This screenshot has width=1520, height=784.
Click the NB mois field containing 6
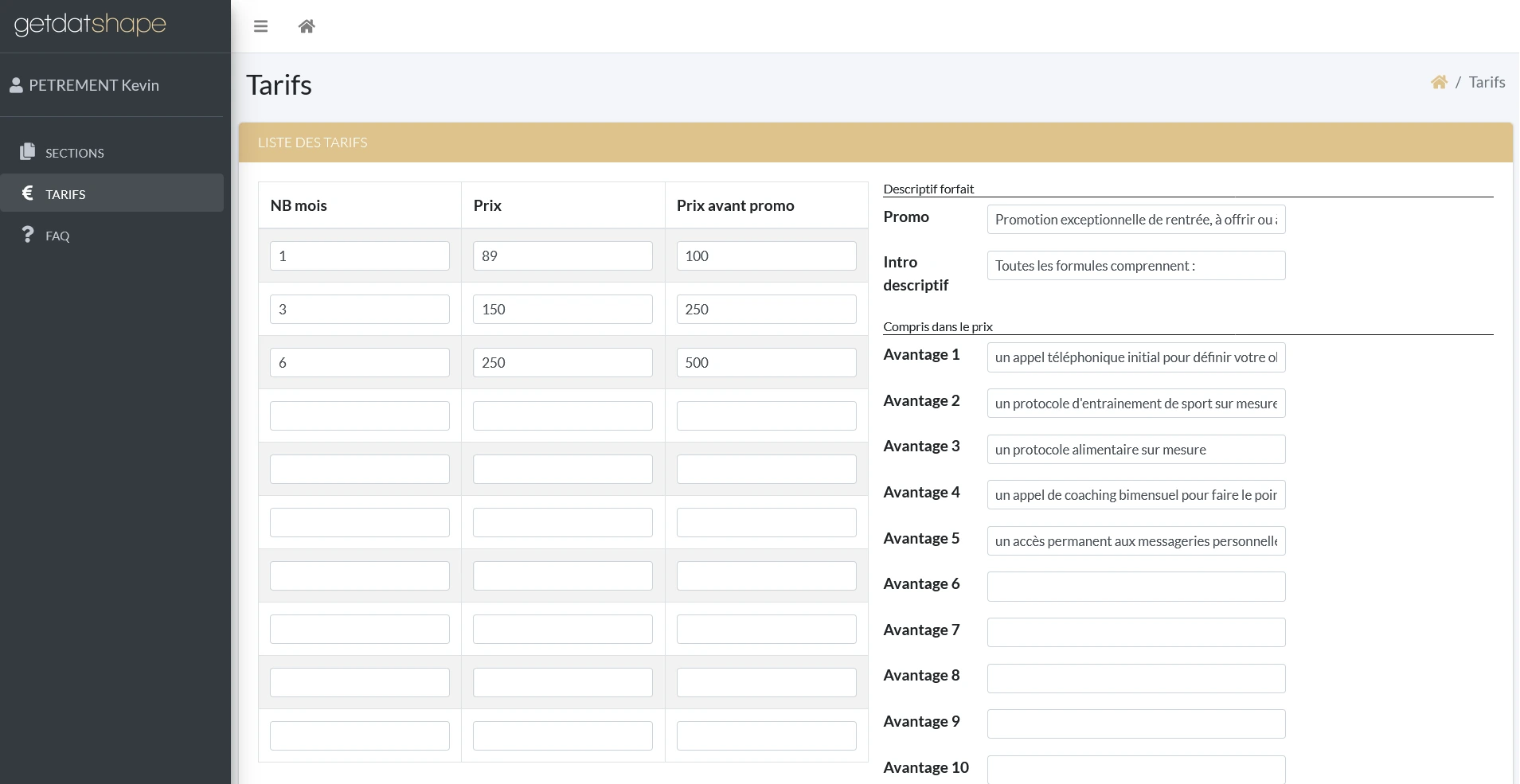pyautogui.click(x=359, y=363)
